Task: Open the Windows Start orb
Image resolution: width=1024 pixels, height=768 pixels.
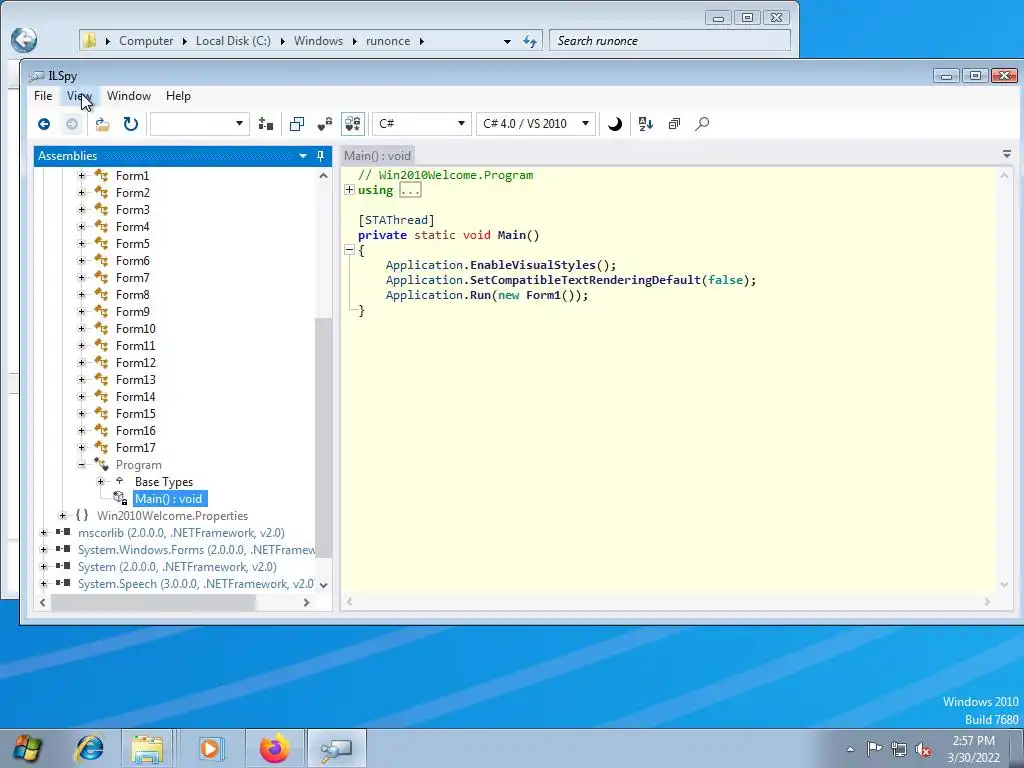Action: click(27, 748)
